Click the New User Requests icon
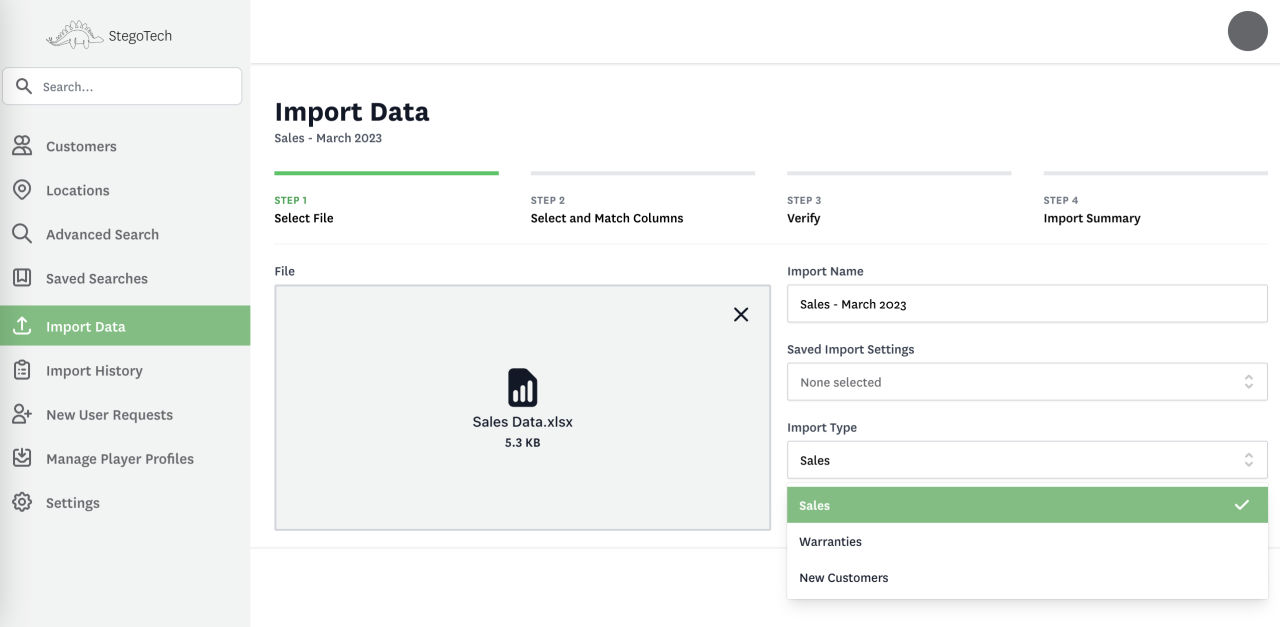This screenshot has width=1280, height=627. (x=22, y=414)
